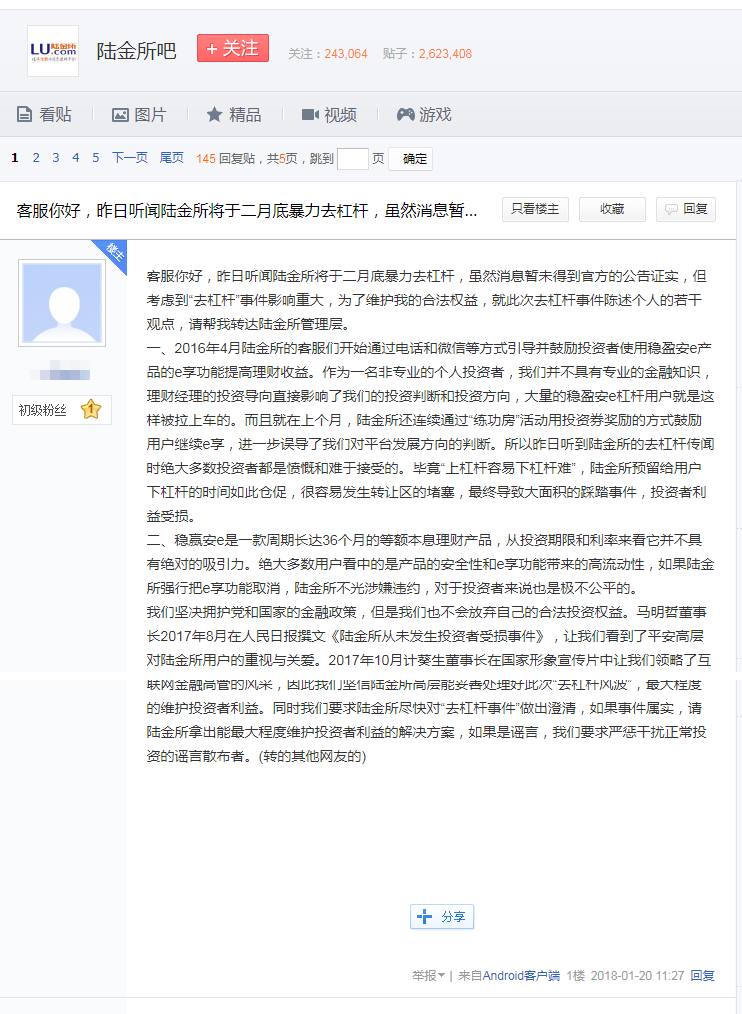Open the 陆金所 LU.com forum logo
This screenshot has width=742, height=1014.
[x=53, y=51]
